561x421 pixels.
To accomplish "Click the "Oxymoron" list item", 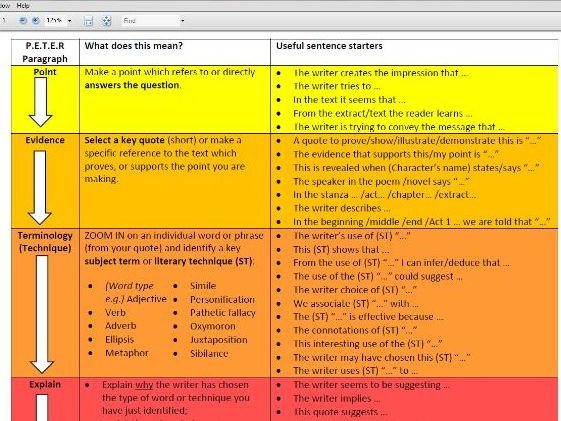I will click(213, 326).
